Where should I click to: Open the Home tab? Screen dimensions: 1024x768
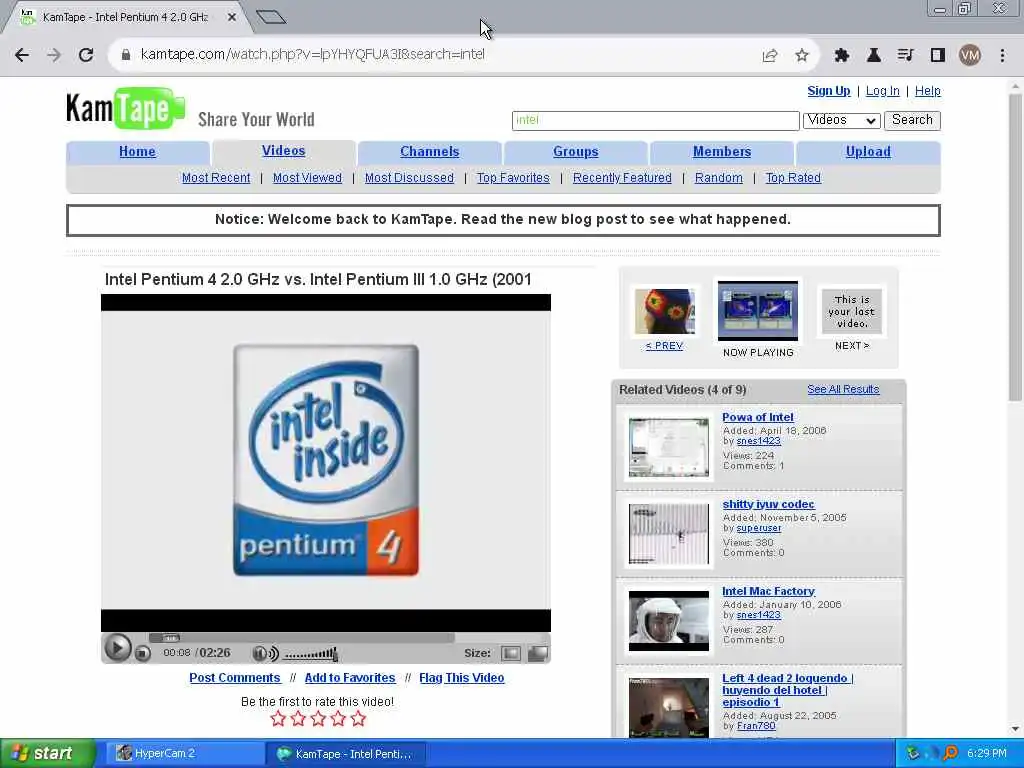pos(137,152)
